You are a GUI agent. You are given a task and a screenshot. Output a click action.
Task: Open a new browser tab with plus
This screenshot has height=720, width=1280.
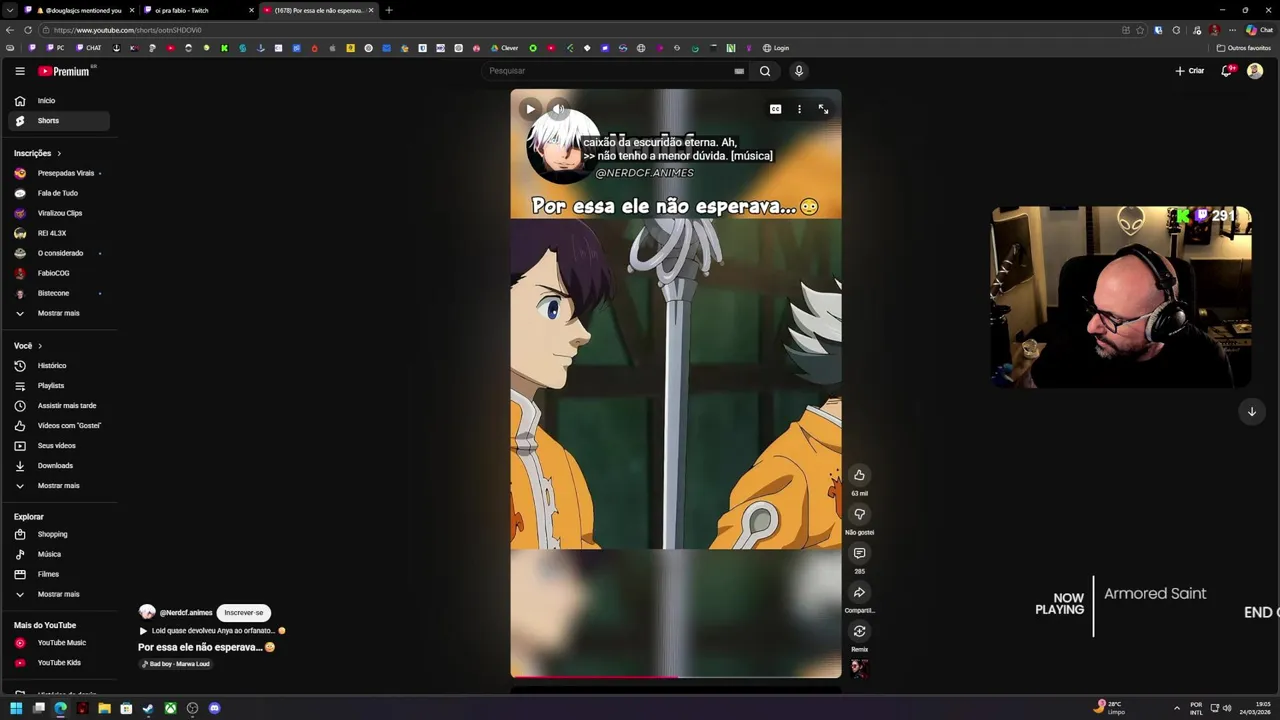tap(389, 10)
